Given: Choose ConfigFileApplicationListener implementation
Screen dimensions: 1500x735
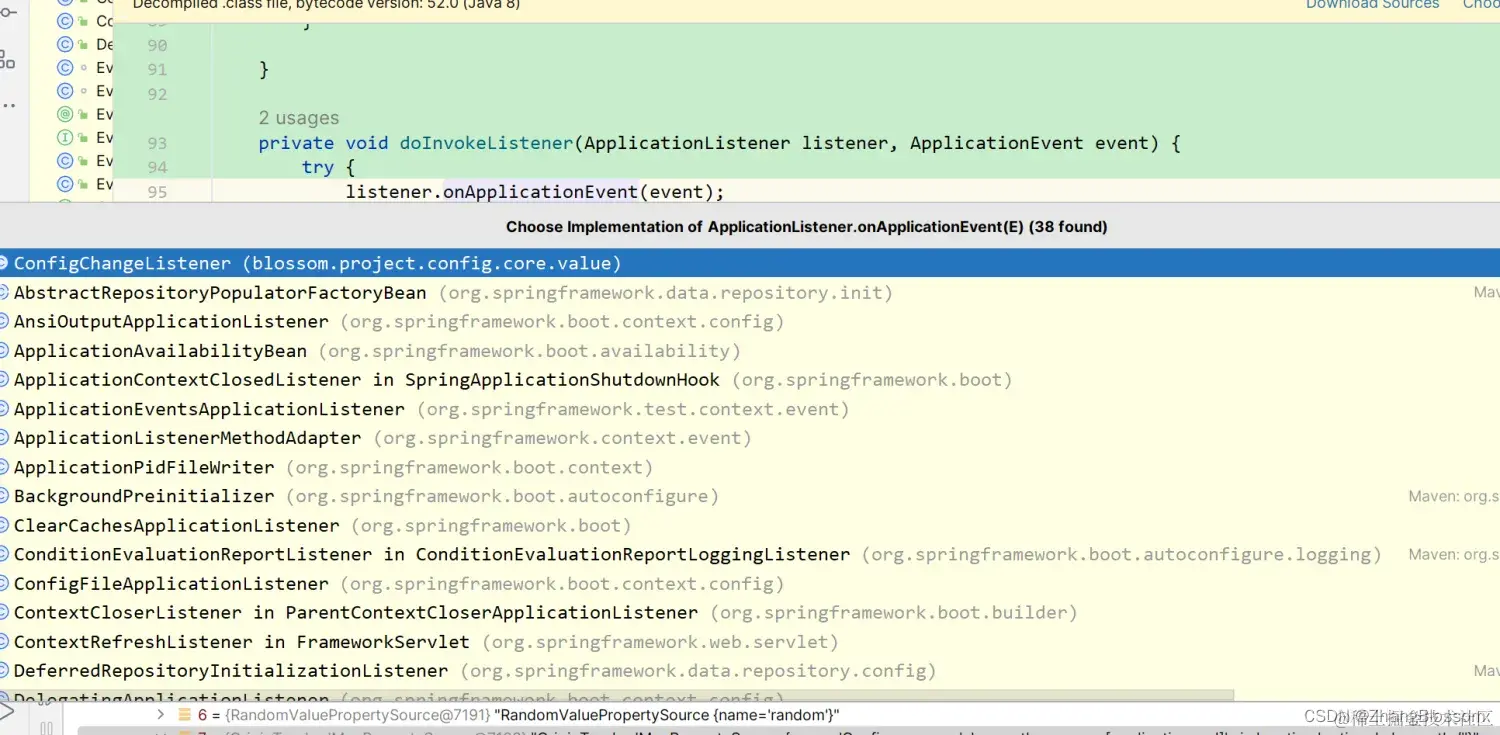Looking at the screenshot, I should 750,583.
